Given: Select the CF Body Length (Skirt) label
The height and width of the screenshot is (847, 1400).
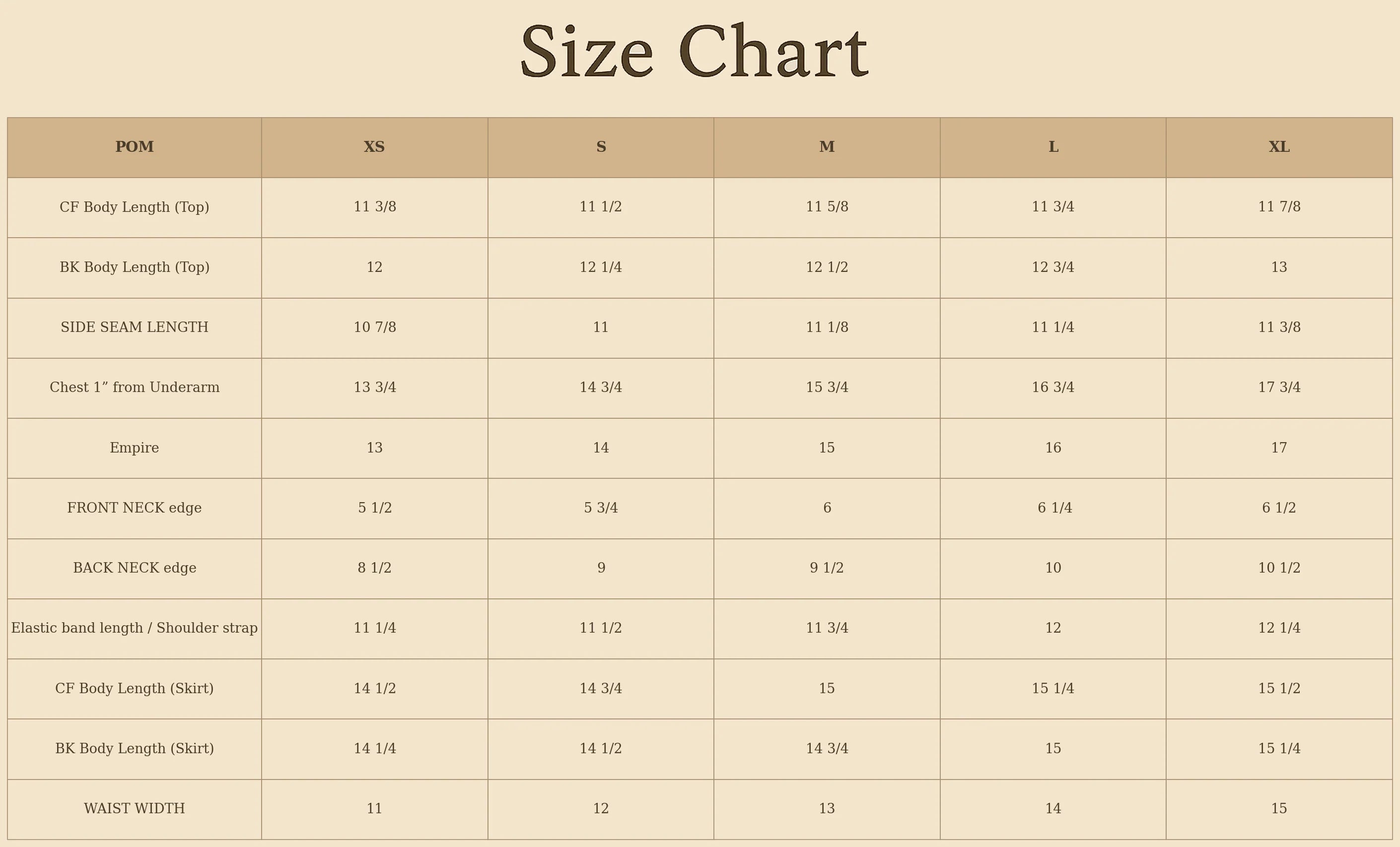Looking at the screenshot, I should pyautogui.click(x=134, y=689).
